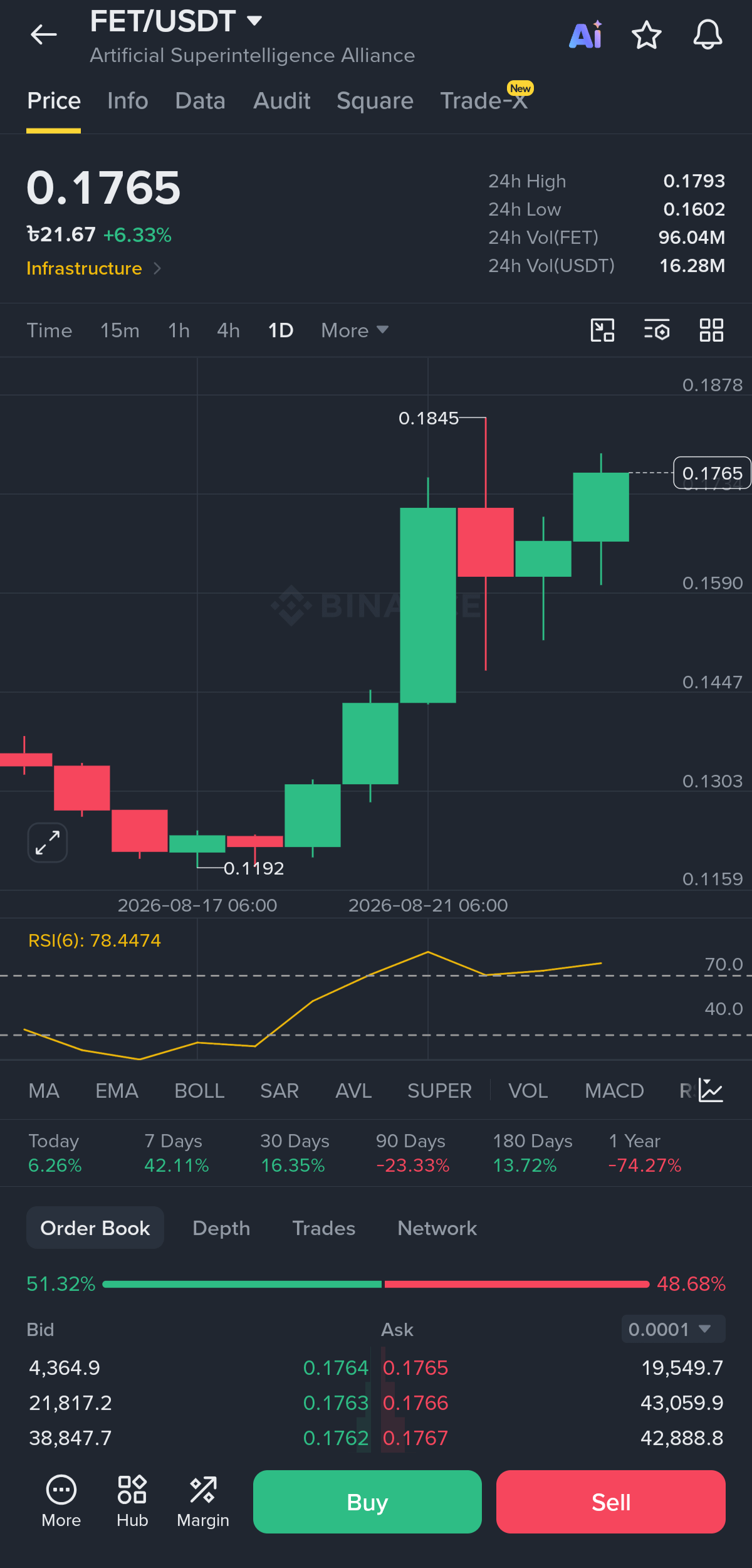Screen dimensions: 752x1568
Task: Switch to the Data tab
Action: [x=201, y=101]
